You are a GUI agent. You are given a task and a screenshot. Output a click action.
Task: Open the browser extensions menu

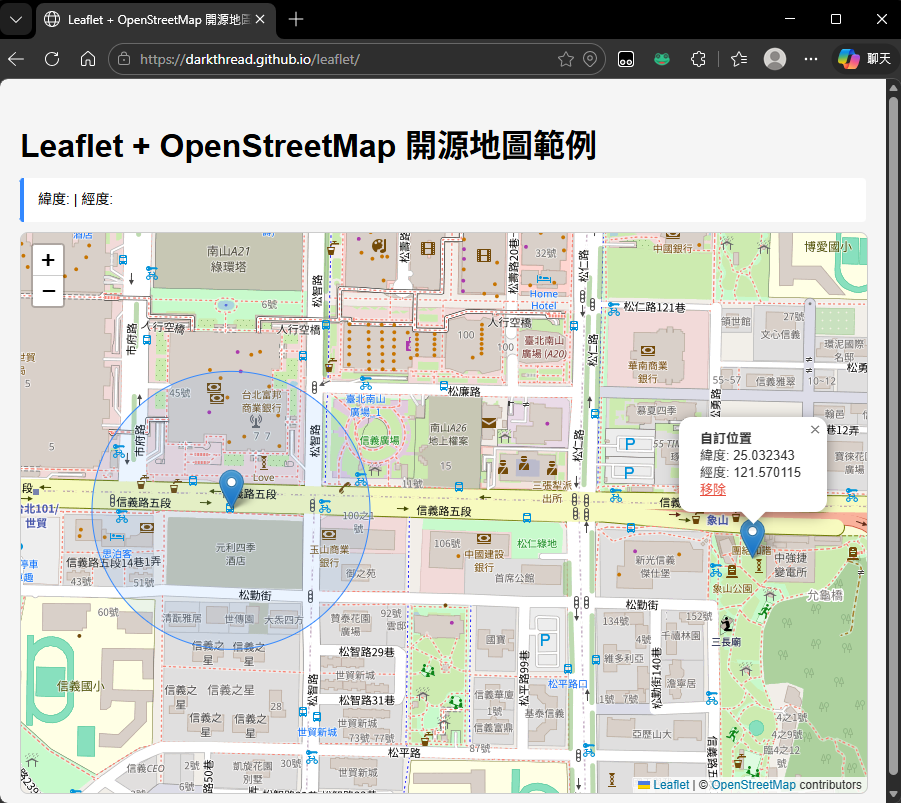coord(699,59)
